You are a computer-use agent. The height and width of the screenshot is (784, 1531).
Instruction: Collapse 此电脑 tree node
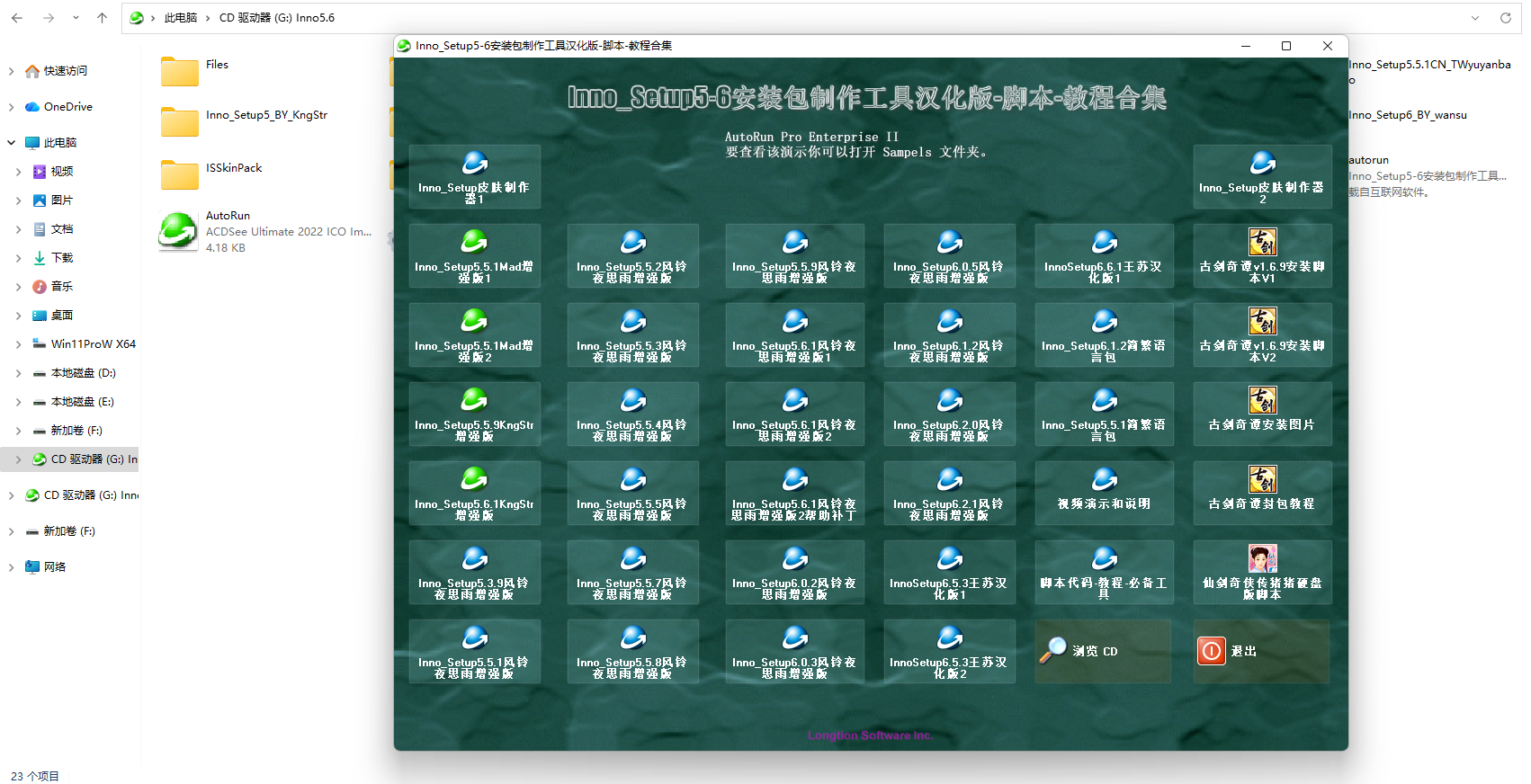(x=11, y=143)
